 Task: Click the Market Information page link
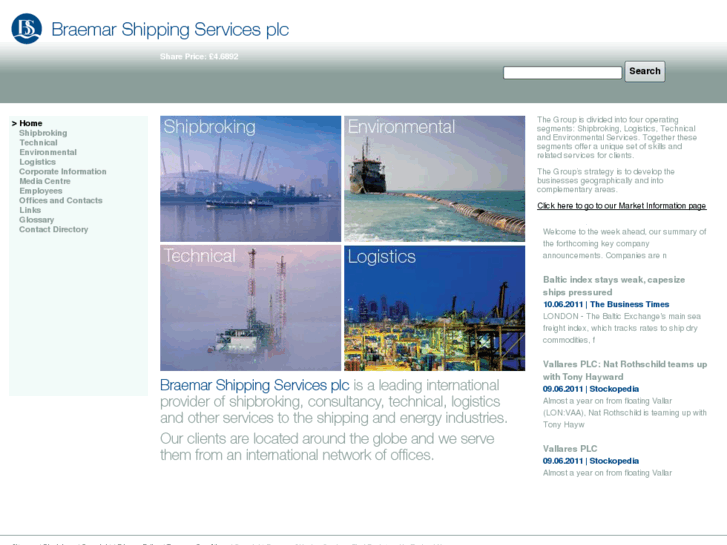coord(622,206)
